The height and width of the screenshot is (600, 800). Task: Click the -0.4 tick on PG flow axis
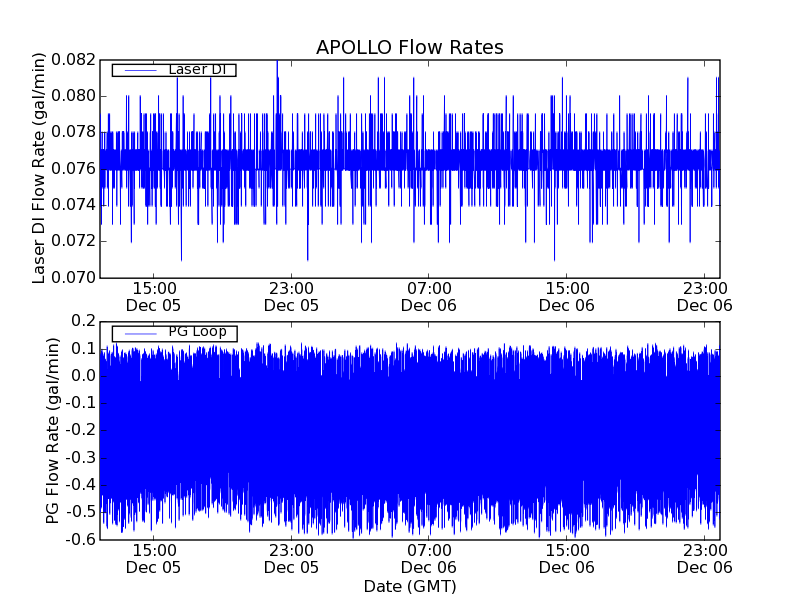pyautogui.click(x=81, y=485)
